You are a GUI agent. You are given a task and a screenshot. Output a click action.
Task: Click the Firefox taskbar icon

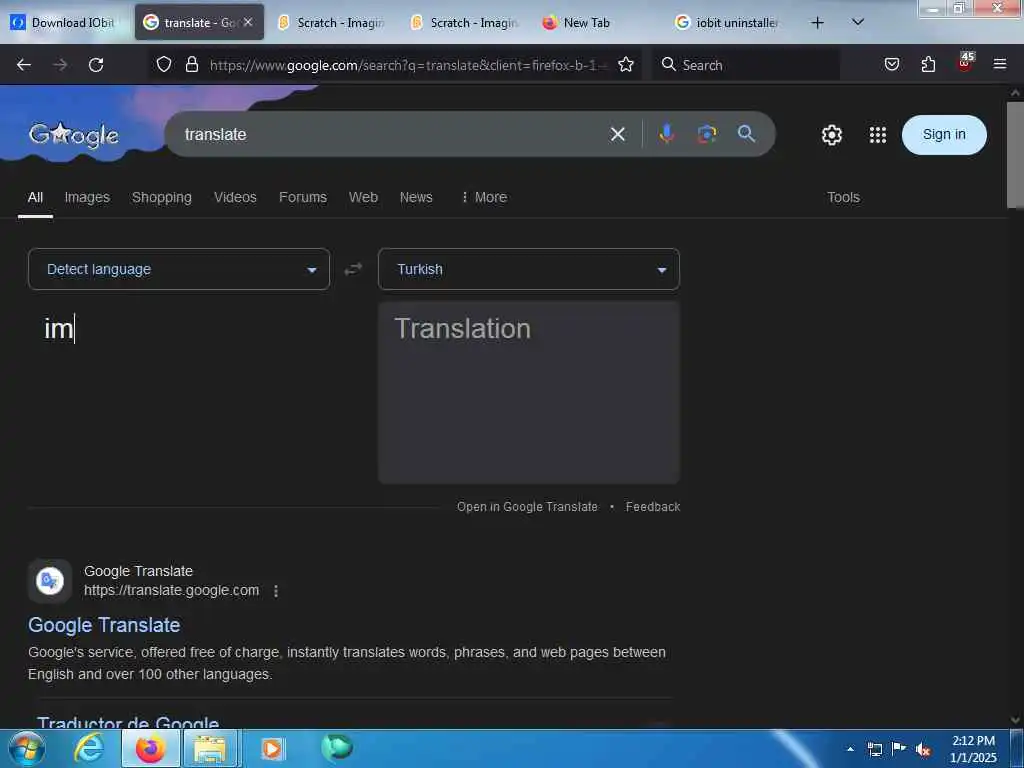click(150, 748)
